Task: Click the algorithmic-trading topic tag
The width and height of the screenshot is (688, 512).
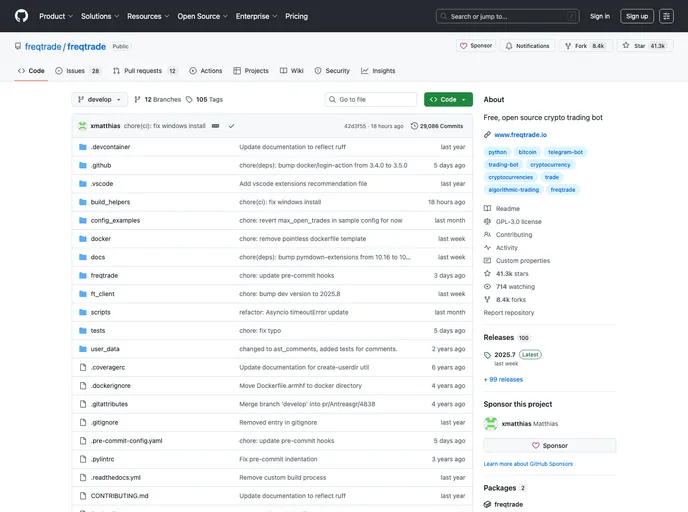Action: click(513, 190)
